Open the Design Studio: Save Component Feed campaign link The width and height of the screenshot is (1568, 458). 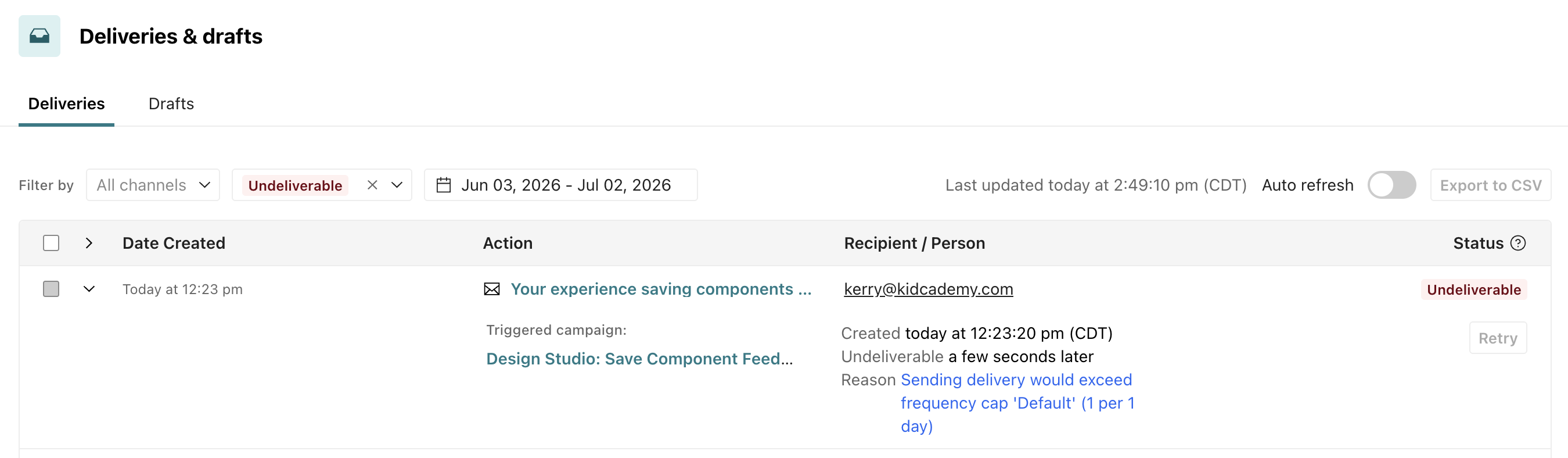639,359
